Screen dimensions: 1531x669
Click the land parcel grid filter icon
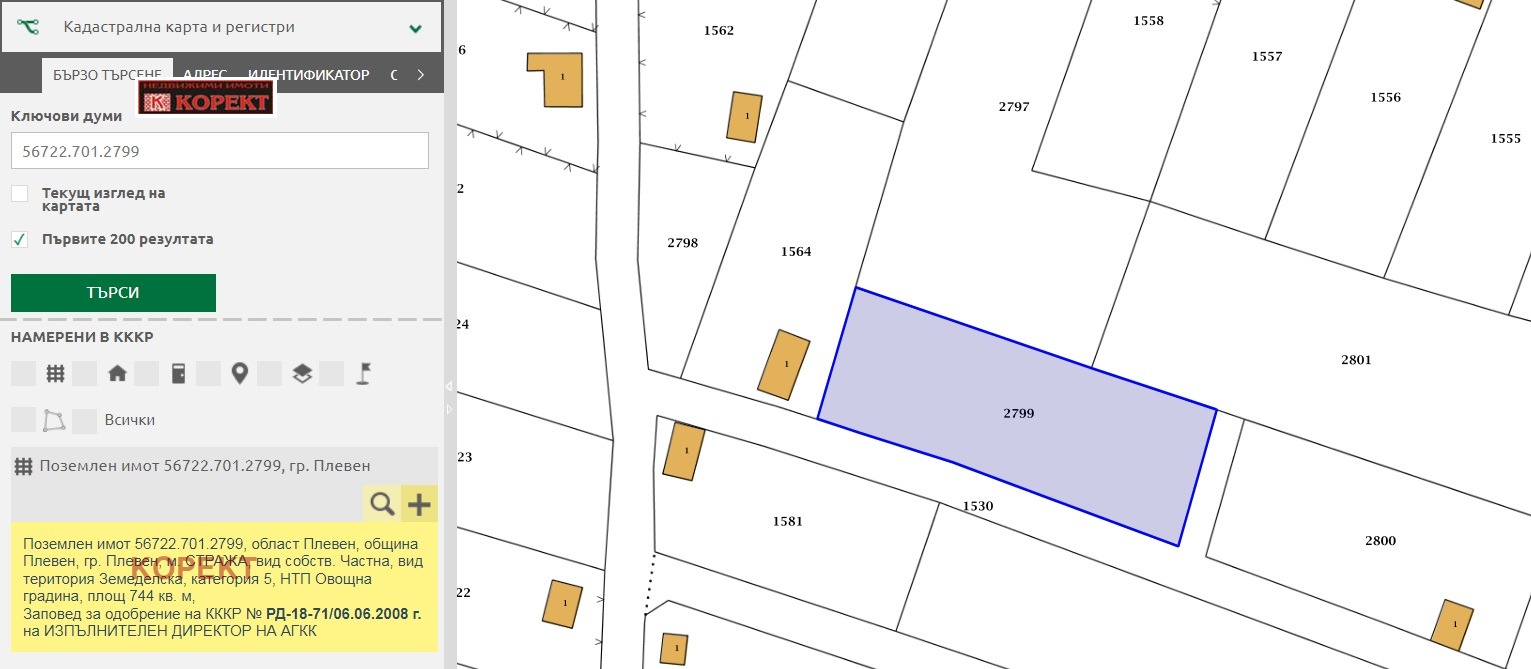point(55,374)
